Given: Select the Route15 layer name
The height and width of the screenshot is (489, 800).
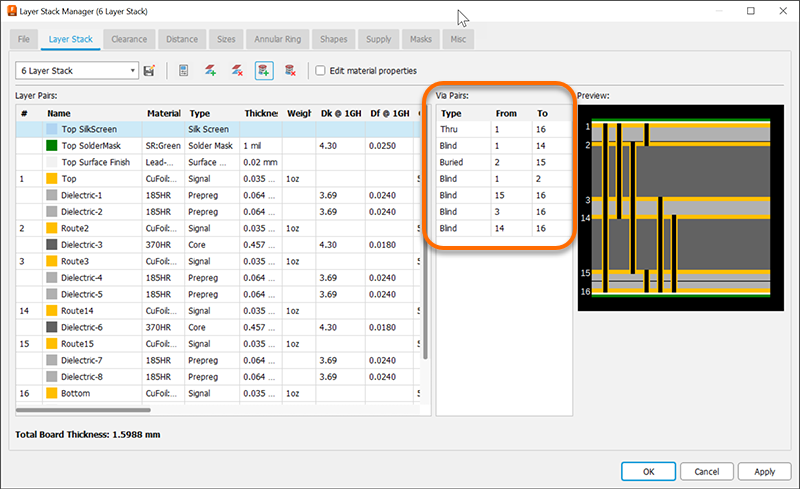Looking at the screenshot, I should 78,344.
